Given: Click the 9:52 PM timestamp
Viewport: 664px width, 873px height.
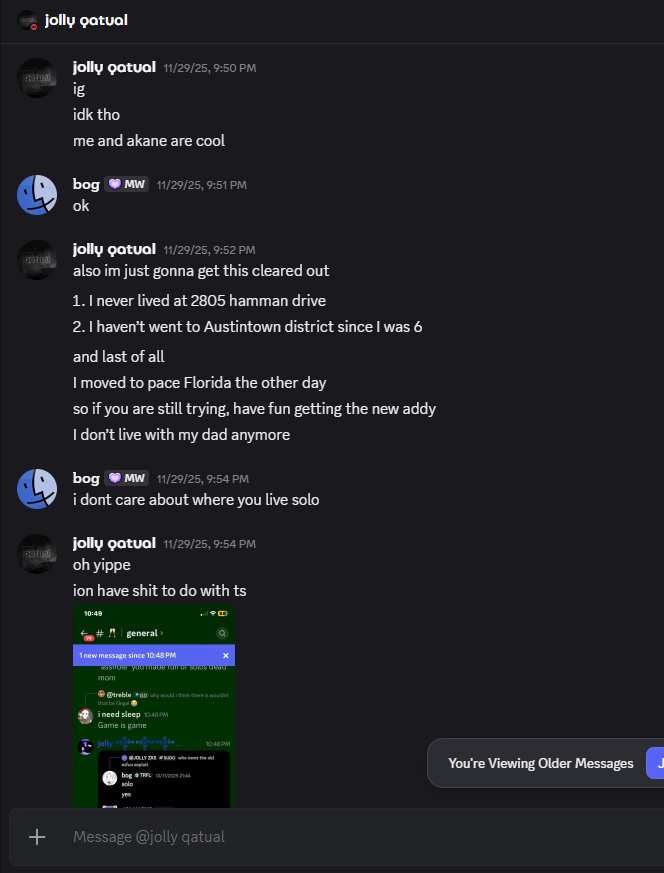Looking at the screenshot, I should [x=209, y=250].
